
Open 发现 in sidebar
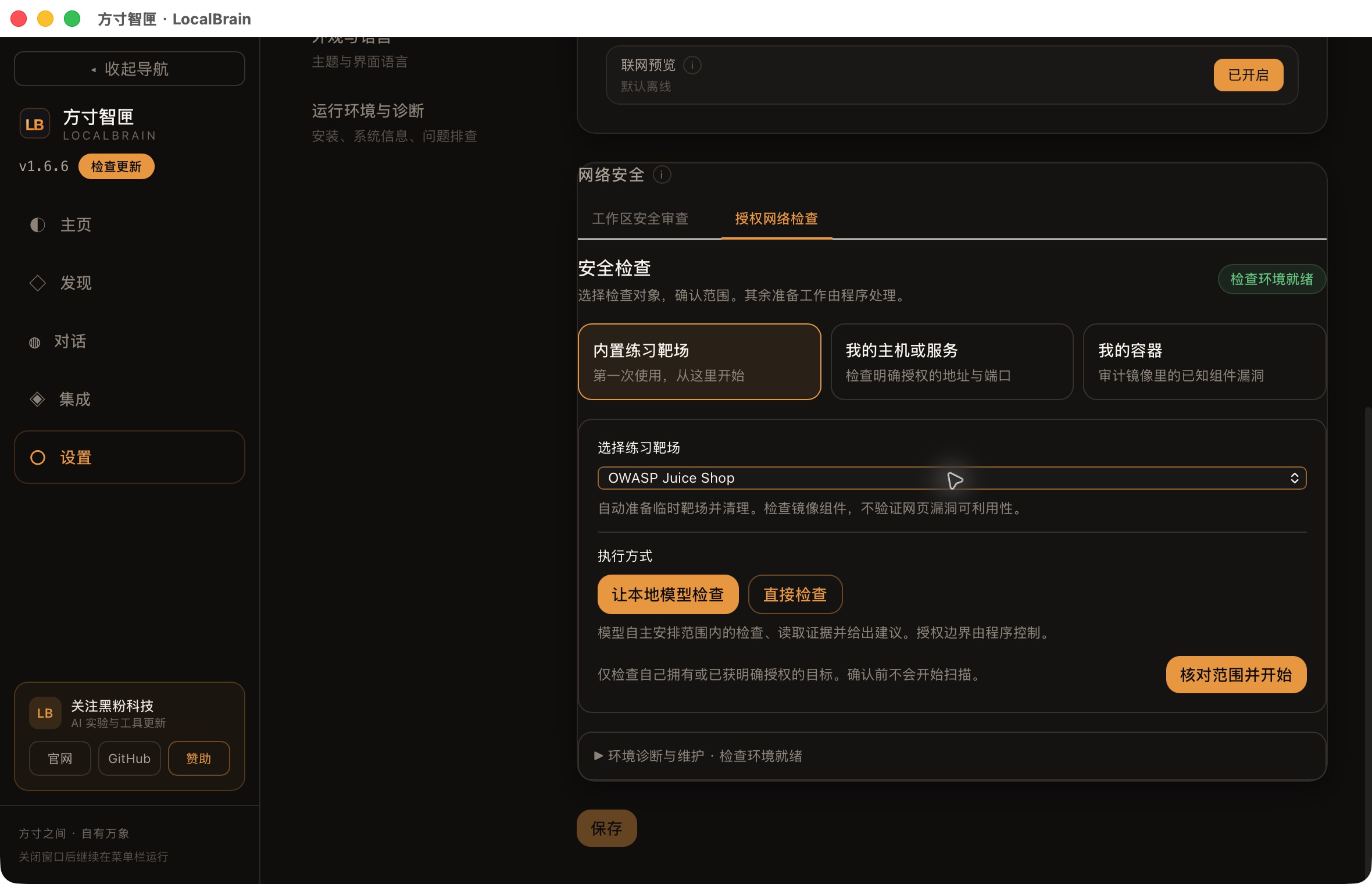coord(130,283)
